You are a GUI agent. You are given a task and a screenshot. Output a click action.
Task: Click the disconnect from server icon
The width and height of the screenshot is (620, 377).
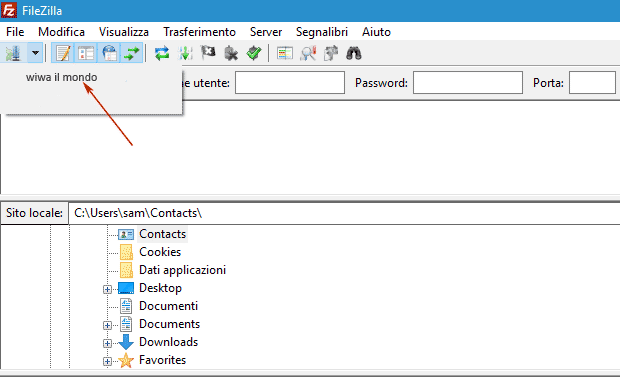(231, 53)
